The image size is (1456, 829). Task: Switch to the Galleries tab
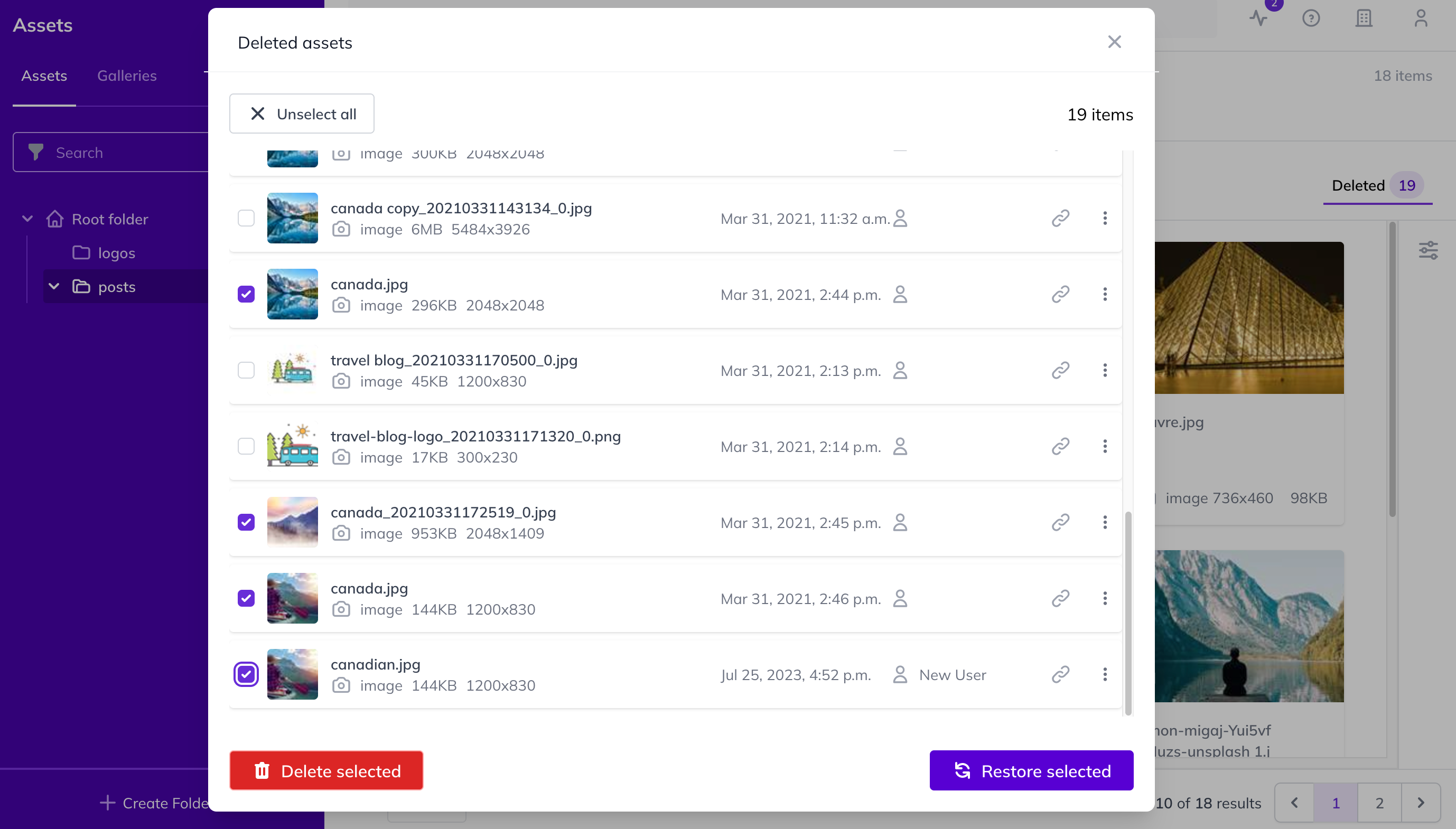(126, 76)
